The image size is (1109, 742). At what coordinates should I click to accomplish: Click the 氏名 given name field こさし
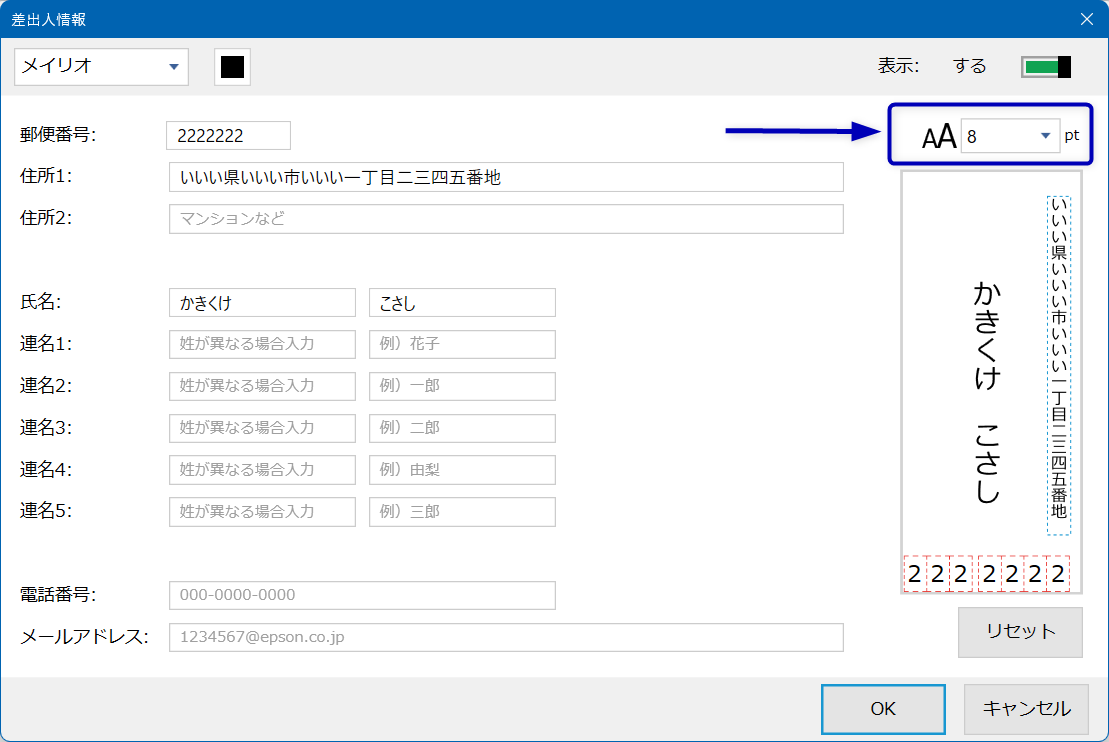pyautogui.click(x=462, y=303)
